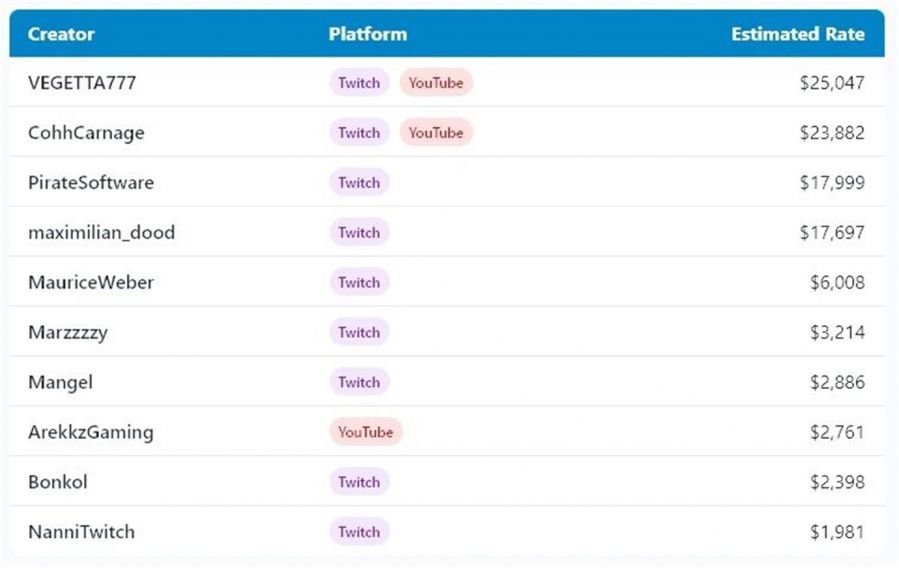Click the $1,981 rate for NanniTwitch
899x568 pixels.
837,532
